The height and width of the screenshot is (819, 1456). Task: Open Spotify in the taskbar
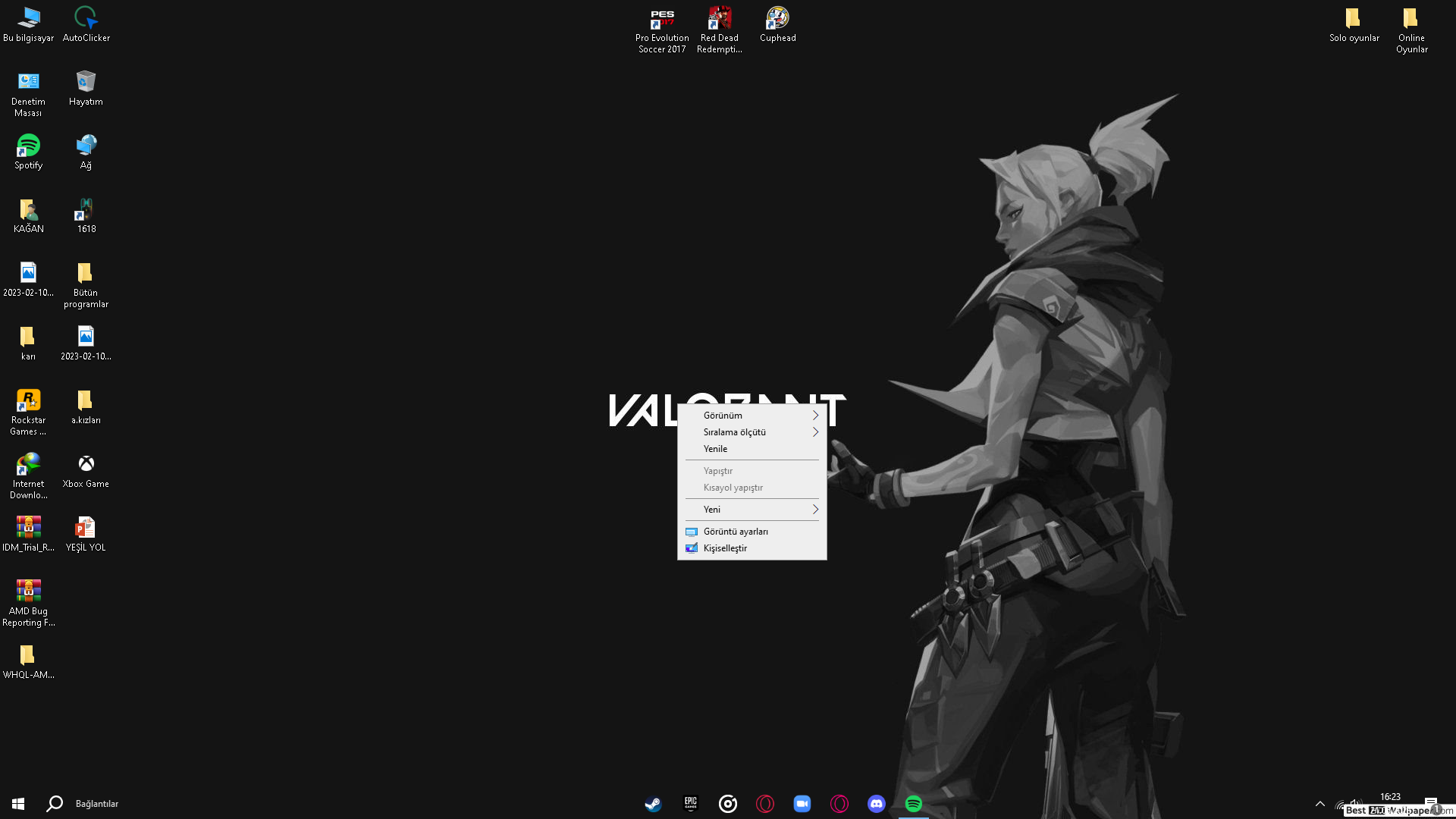(913, 804)
